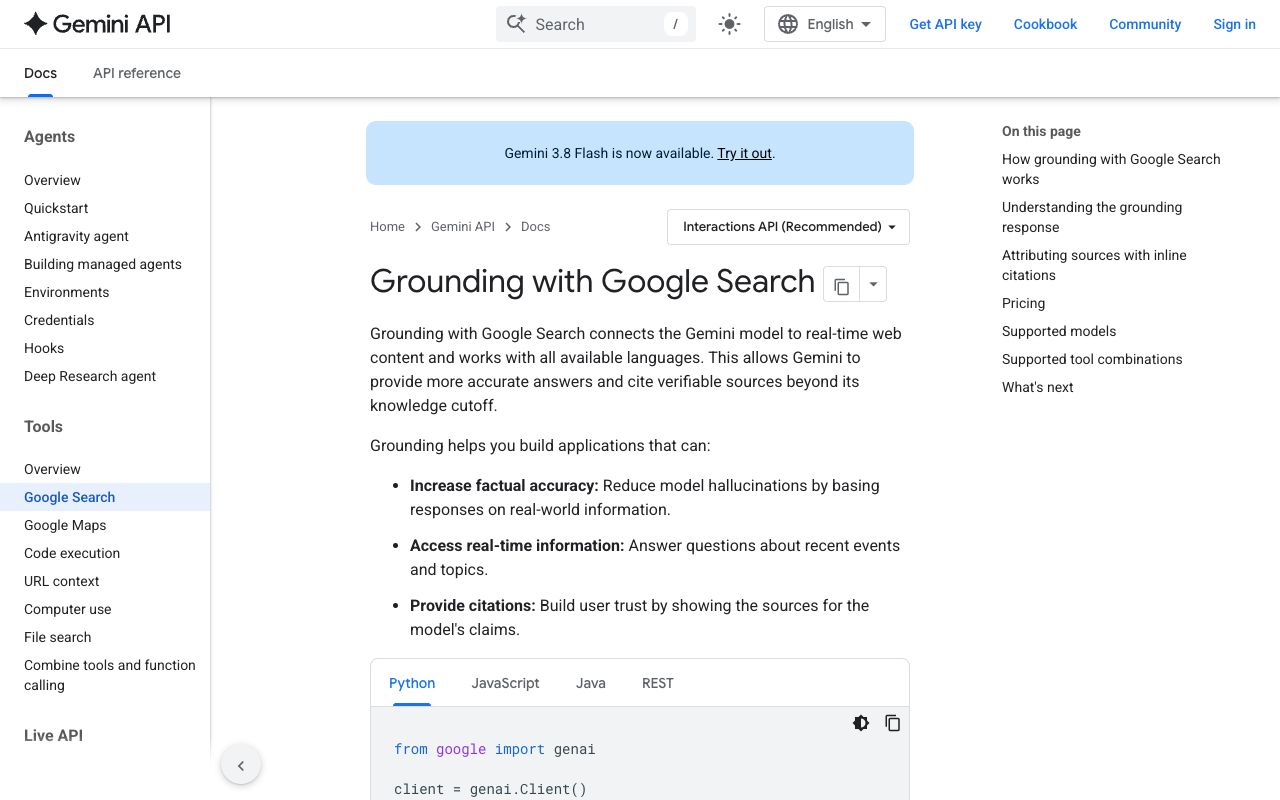Select Google Maps in the Tools sidebar

click(x=65, y=525)
